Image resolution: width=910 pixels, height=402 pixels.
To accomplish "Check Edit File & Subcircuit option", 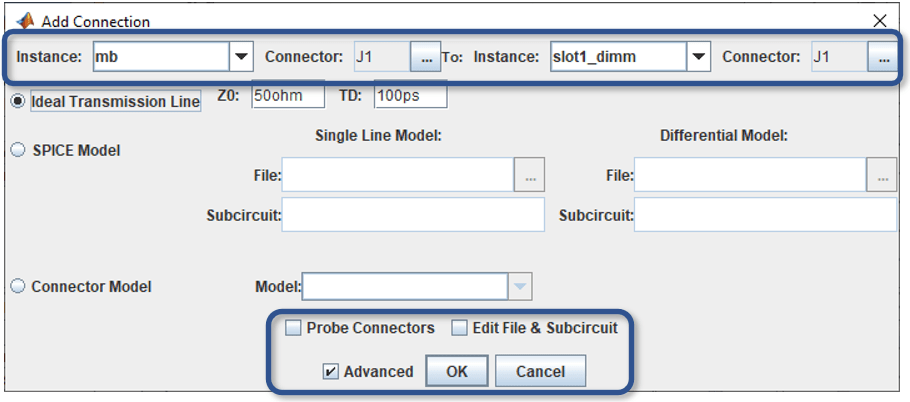I will pos(459,328).
